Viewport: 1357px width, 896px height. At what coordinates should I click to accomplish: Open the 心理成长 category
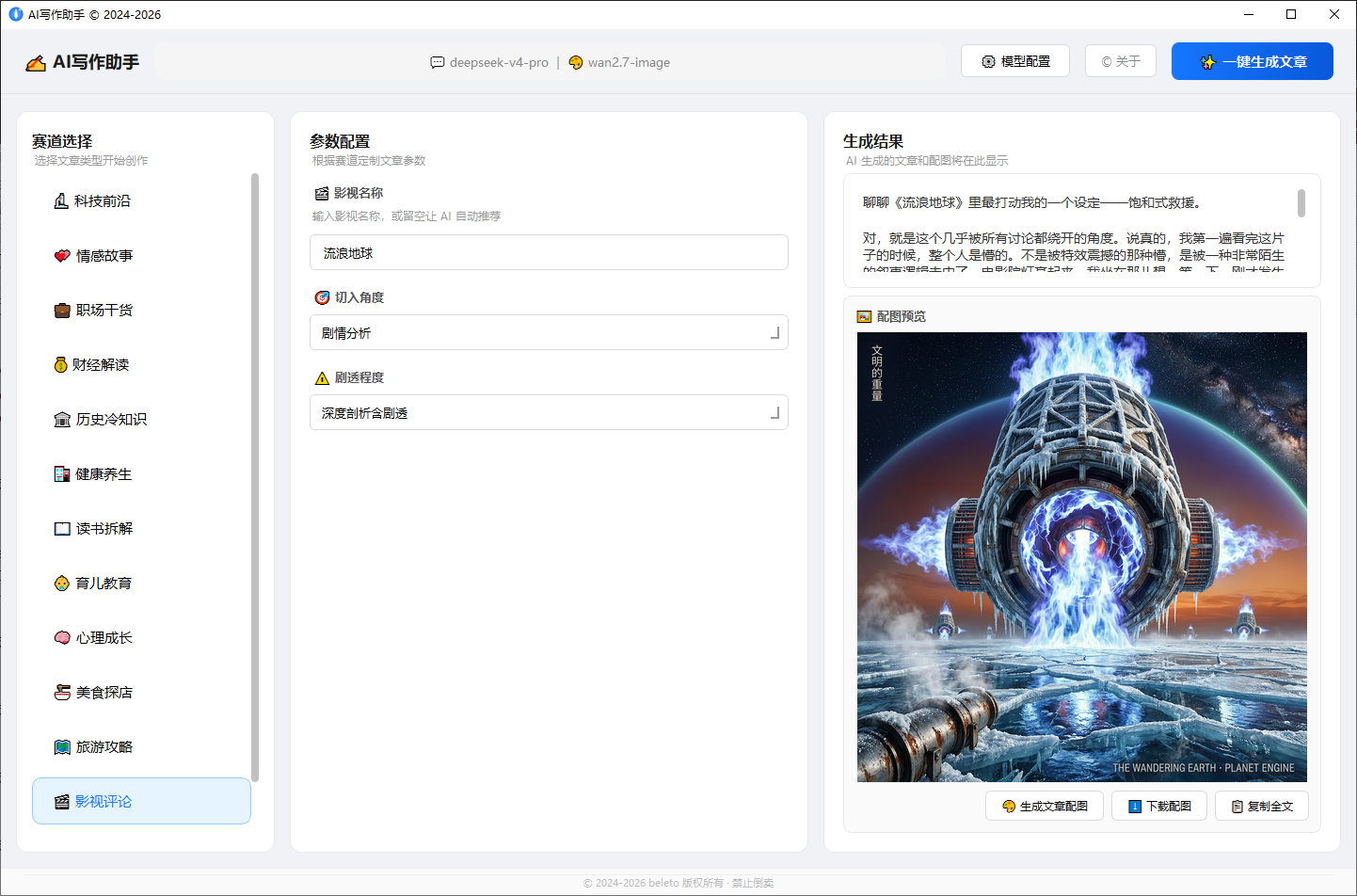141,638
